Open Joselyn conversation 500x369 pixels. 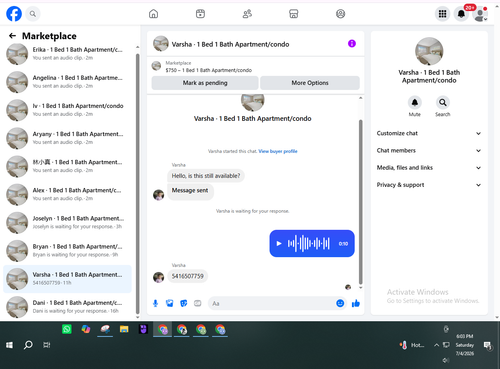click(68, 222)
